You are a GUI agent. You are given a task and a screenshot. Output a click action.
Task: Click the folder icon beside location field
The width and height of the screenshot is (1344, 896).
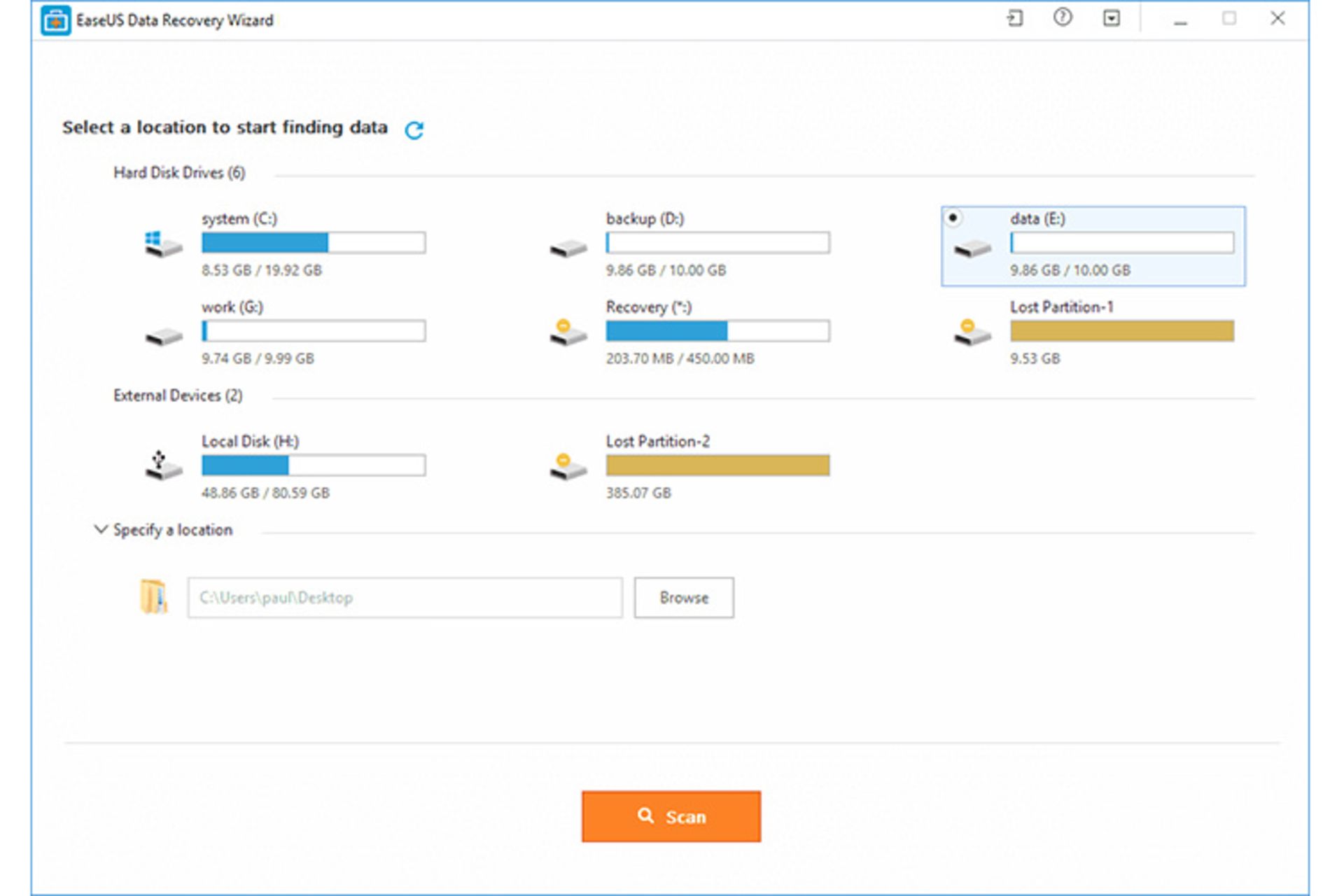[x=154, y=597]
